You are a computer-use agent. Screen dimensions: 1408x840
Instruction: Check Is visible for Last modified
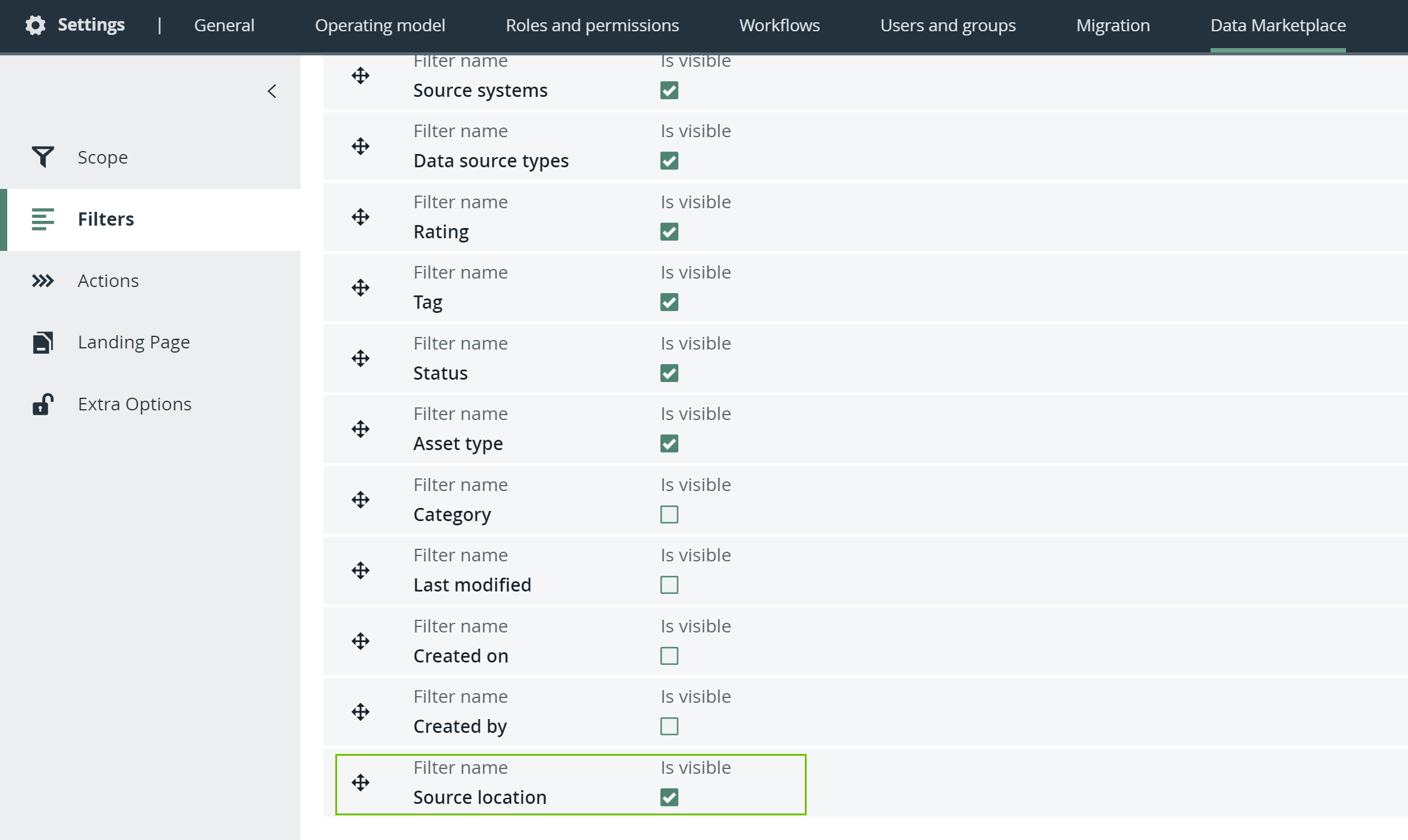669,585
